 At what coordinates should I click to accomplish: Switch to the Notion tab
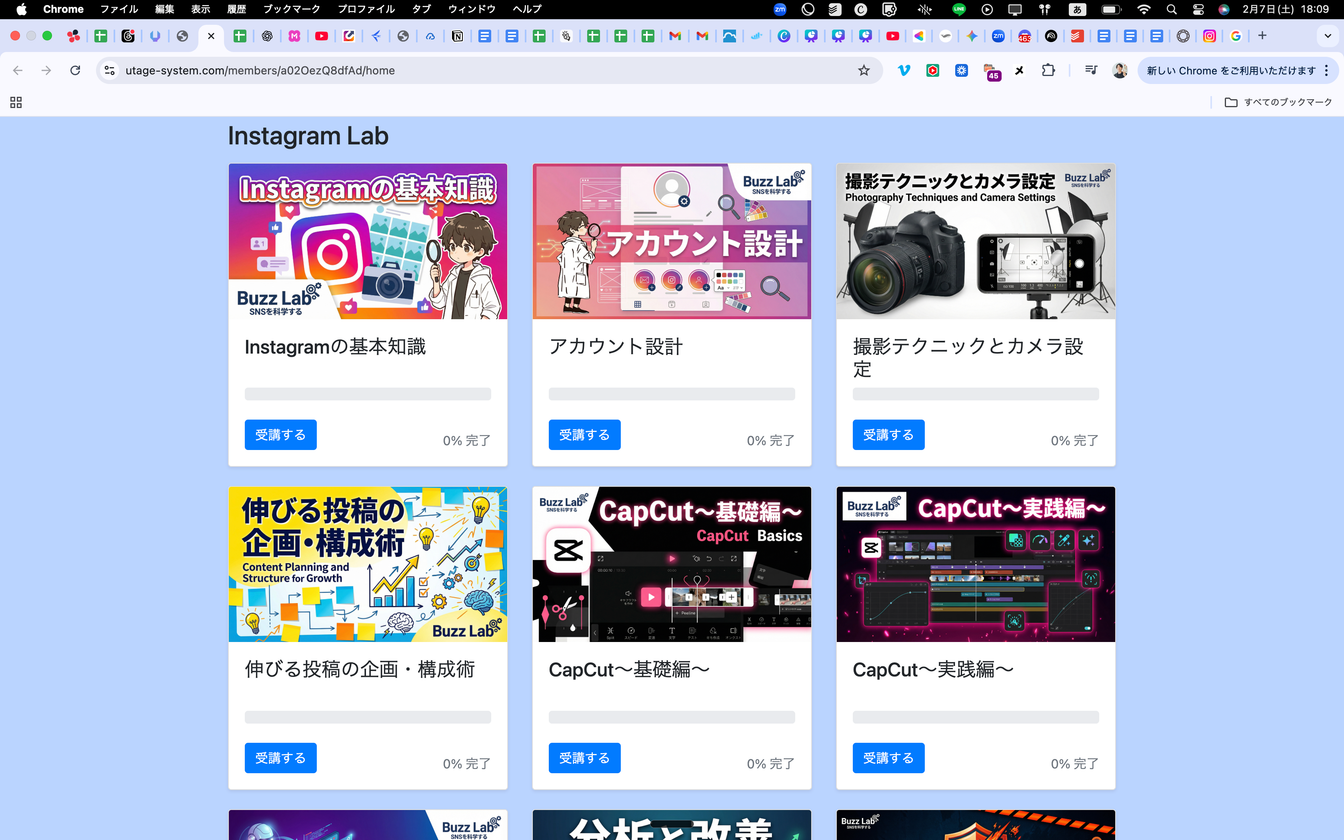pos(457,36)
